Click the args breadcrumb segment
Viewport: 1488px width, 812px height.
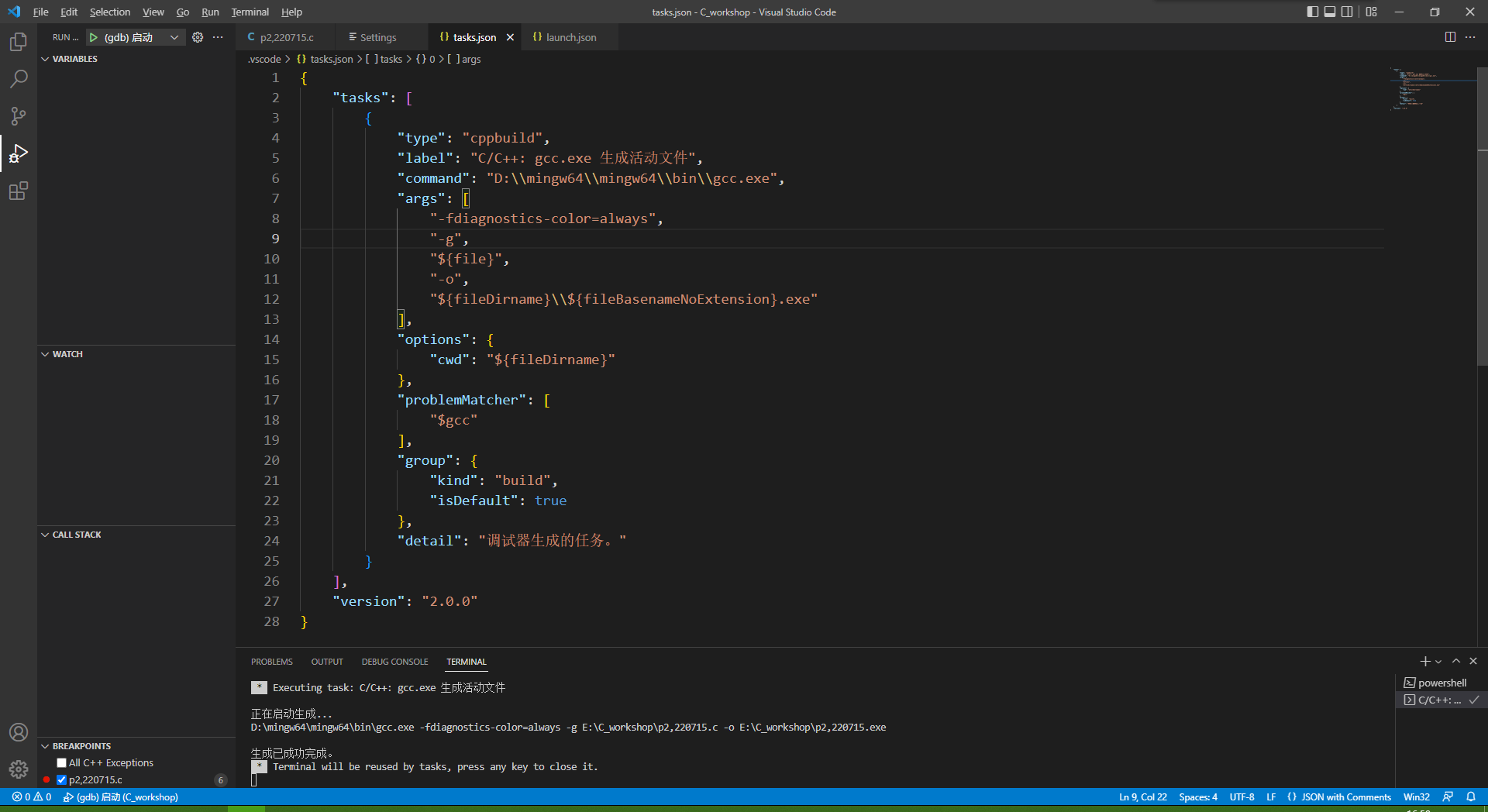click(x=463, y=59)
